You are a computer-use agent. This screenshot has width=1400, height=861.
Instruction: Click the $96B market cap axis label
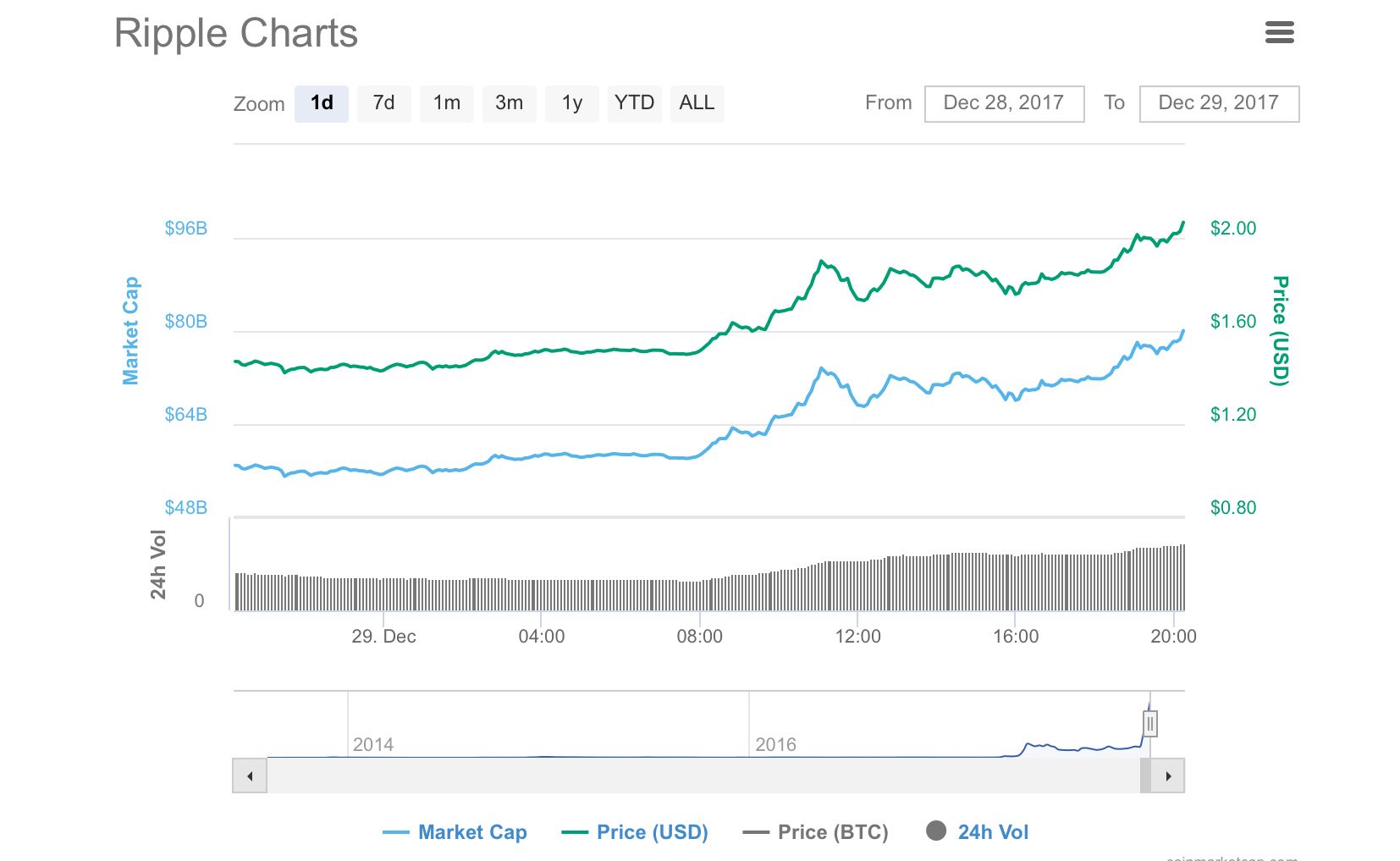click(x=186, y=228)
